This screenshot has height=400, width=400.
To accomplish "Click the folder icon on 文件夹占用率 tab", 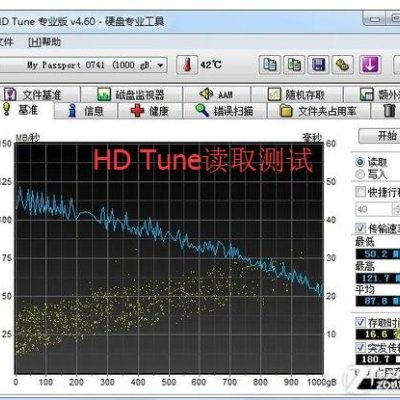I will pyautogui.click(x=286, y=111).
